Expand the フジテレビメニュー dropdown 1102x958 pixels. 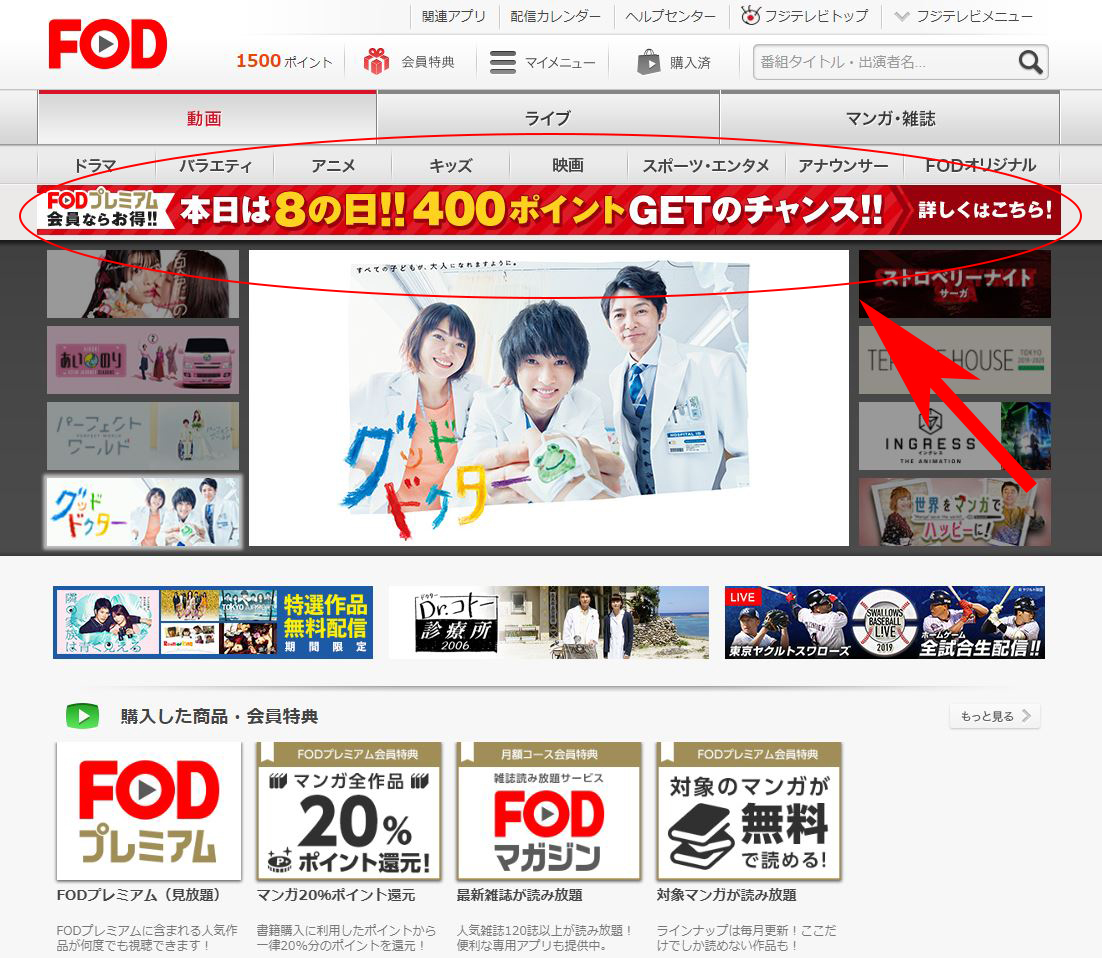[x=964, y=15]
